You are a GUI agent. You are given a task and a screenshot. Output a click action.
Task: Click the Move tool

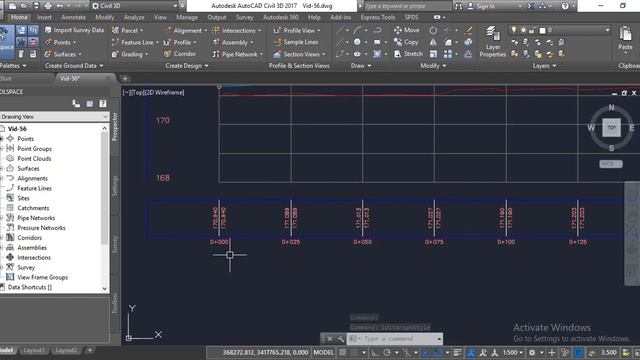coord(407,30)
